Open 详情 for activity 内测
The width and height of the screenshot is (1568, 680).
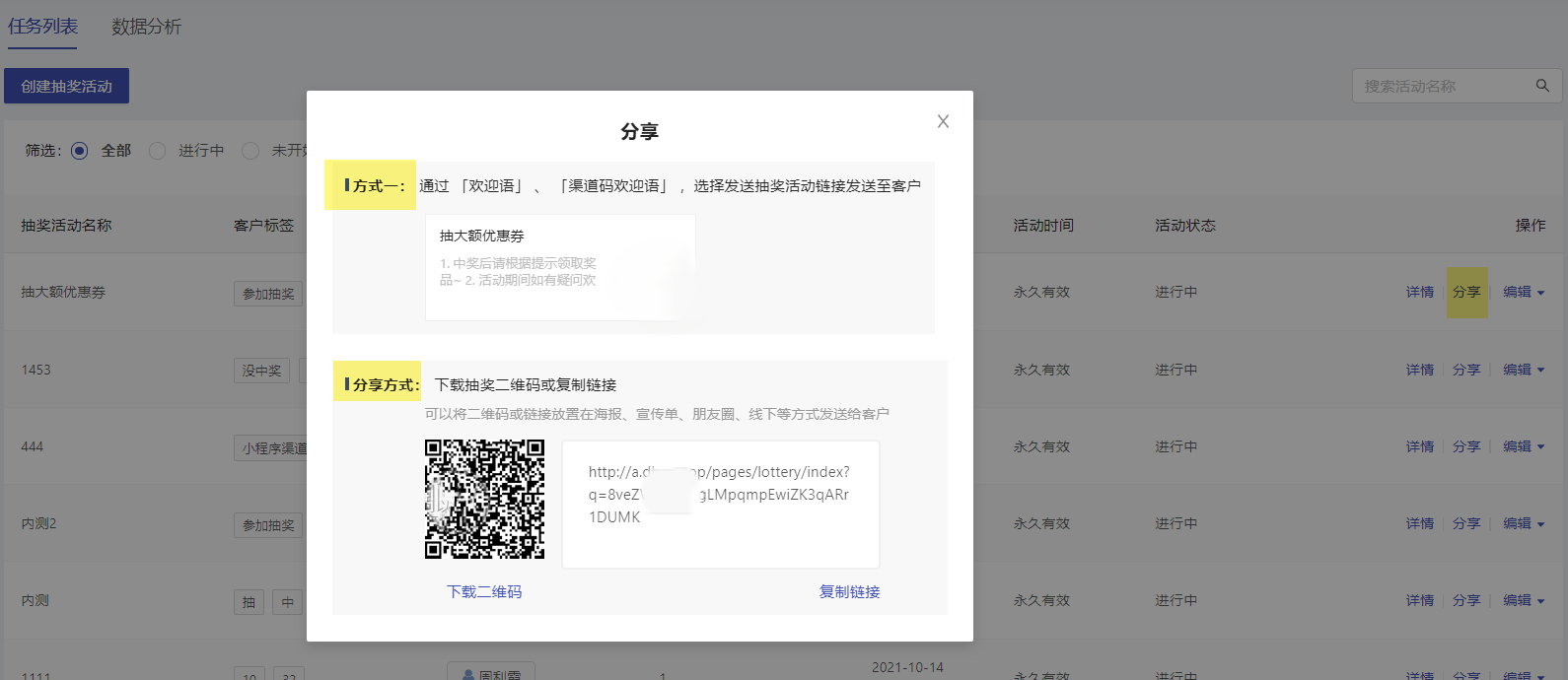coord(1420,600)
